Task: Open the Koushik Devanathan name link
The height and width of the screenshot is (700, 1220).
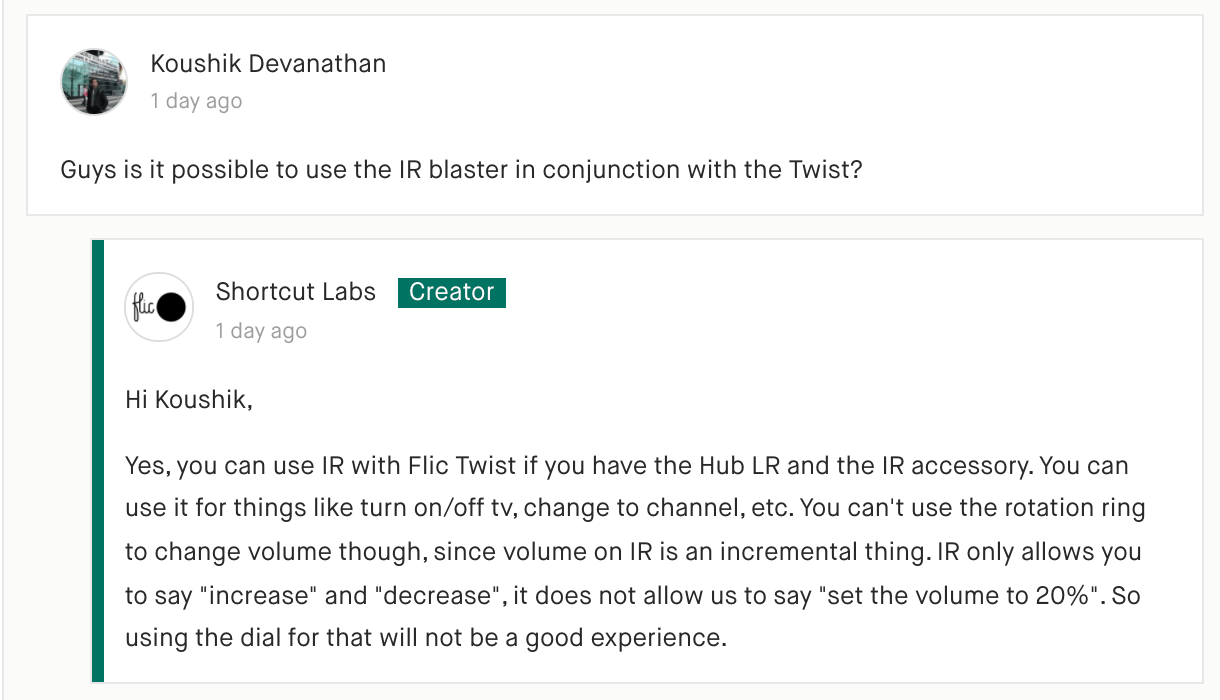Action: (268, 64)
